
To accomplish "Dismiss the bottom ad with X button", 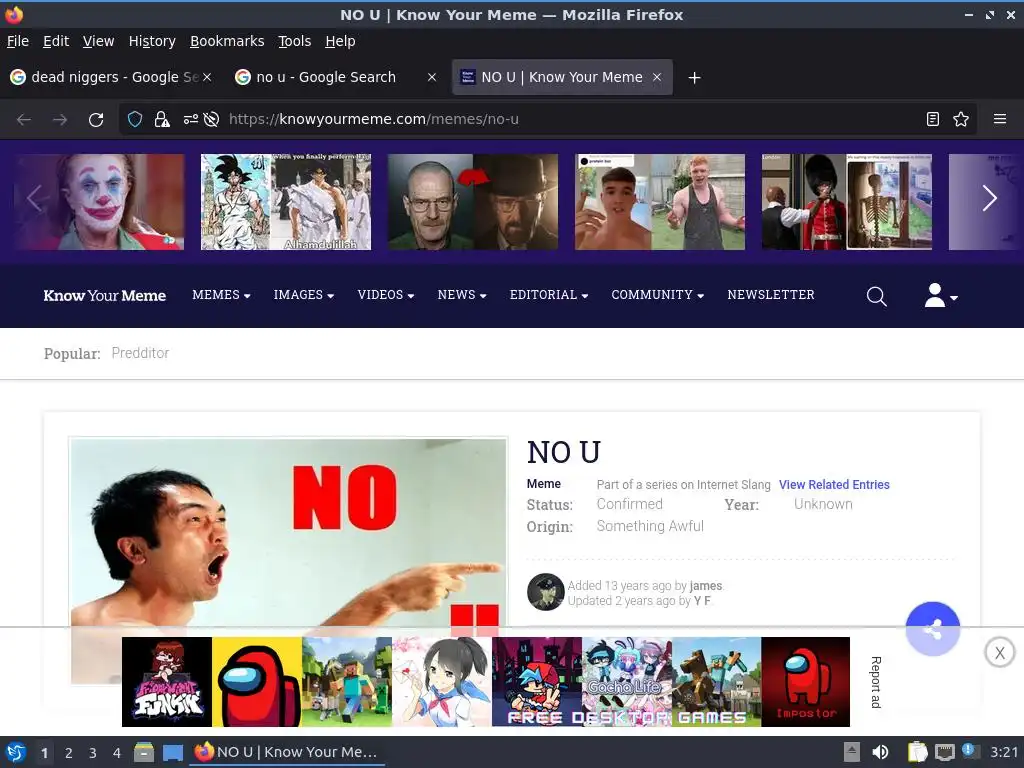I will (x=999, y=652).
